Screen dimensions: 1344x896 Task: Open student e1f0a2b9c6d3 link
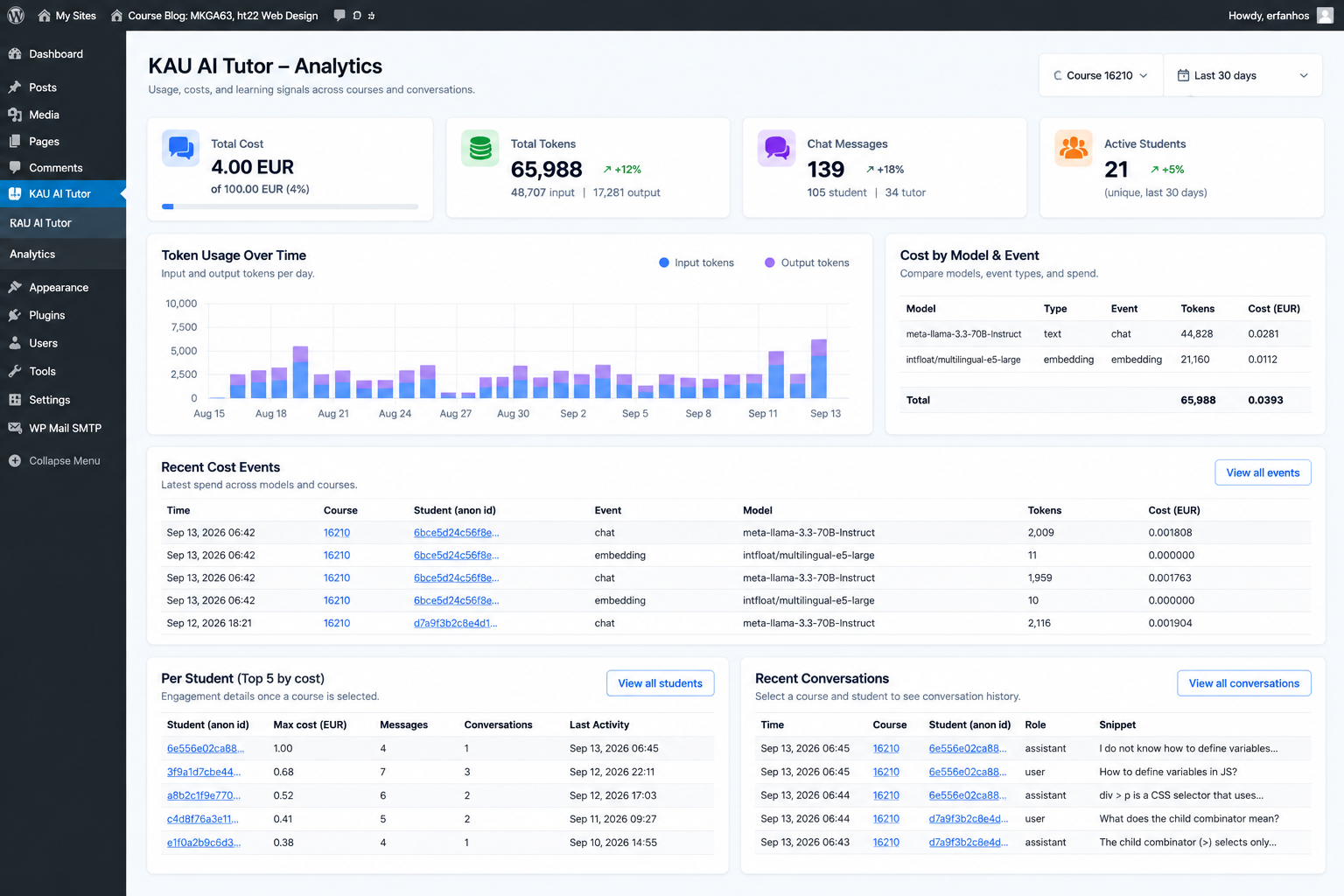(204, 843)
